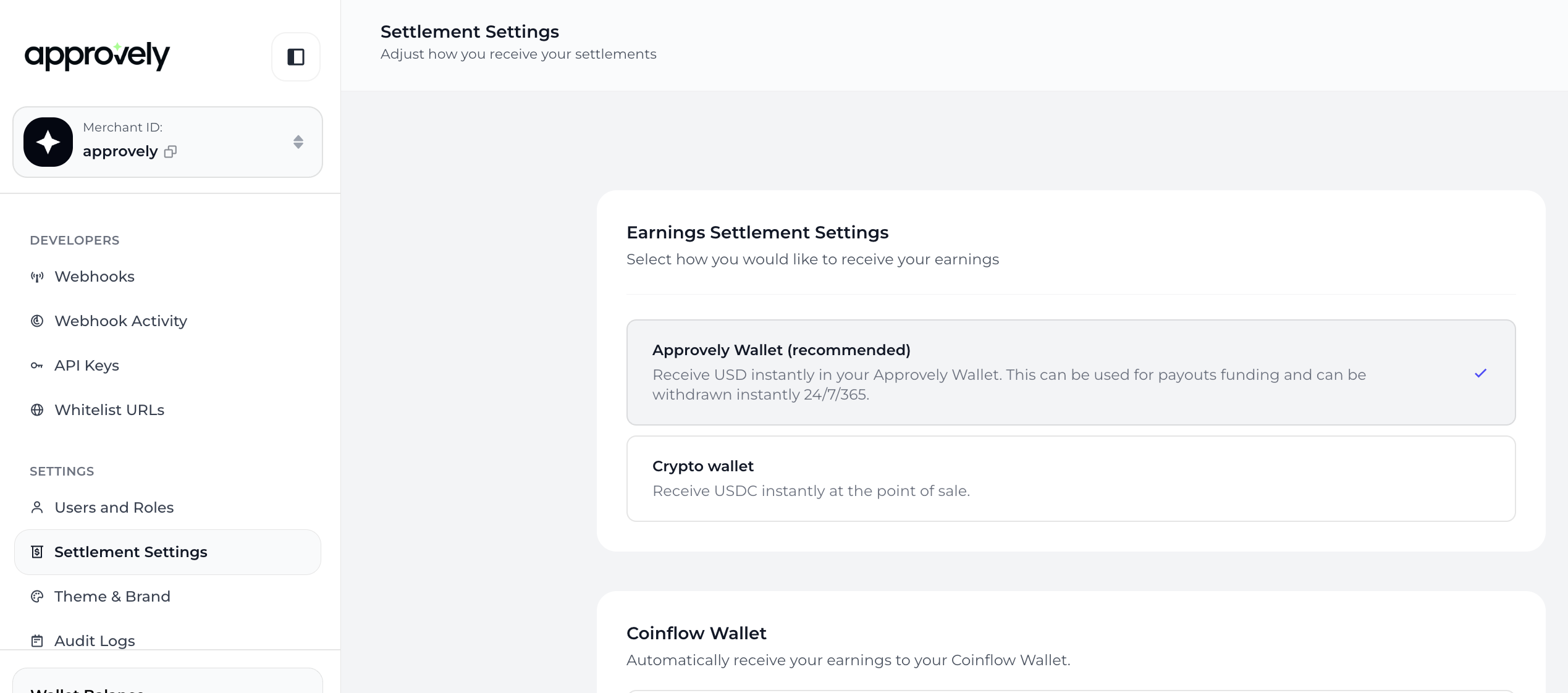
Task: Click the approvely logo
Action: (97, 56)
